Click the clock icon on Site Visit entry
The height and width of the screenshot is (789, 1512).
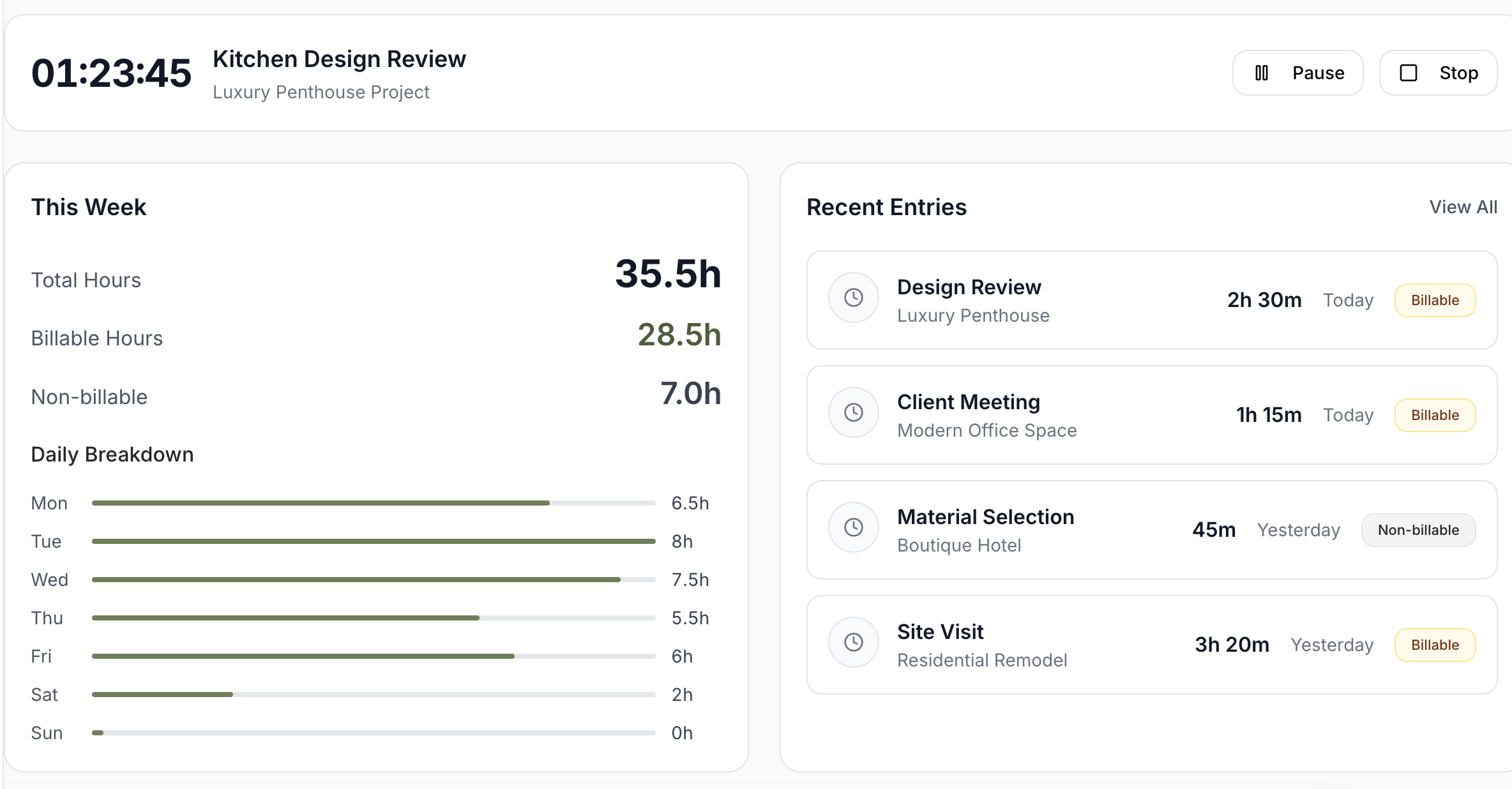click(854, 642)
